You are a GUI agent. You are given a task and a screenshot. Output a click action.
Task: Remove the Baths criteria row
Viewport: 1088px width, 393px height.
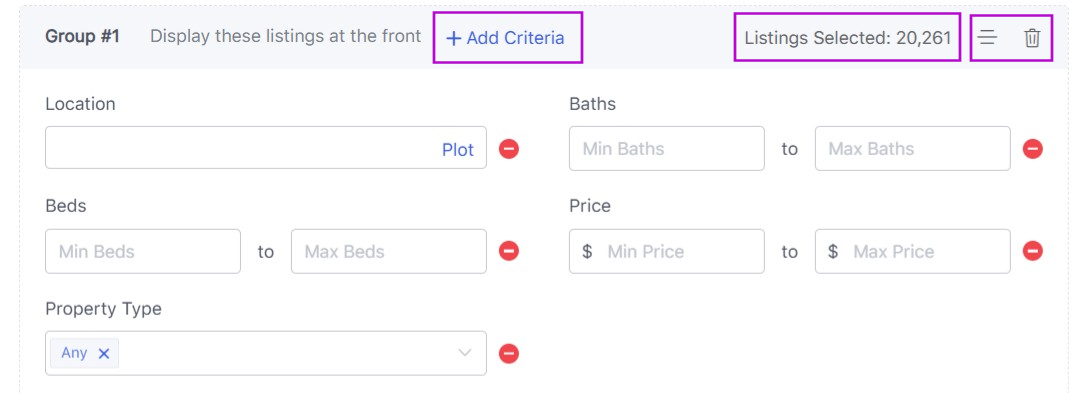(x=1032, y=149)
